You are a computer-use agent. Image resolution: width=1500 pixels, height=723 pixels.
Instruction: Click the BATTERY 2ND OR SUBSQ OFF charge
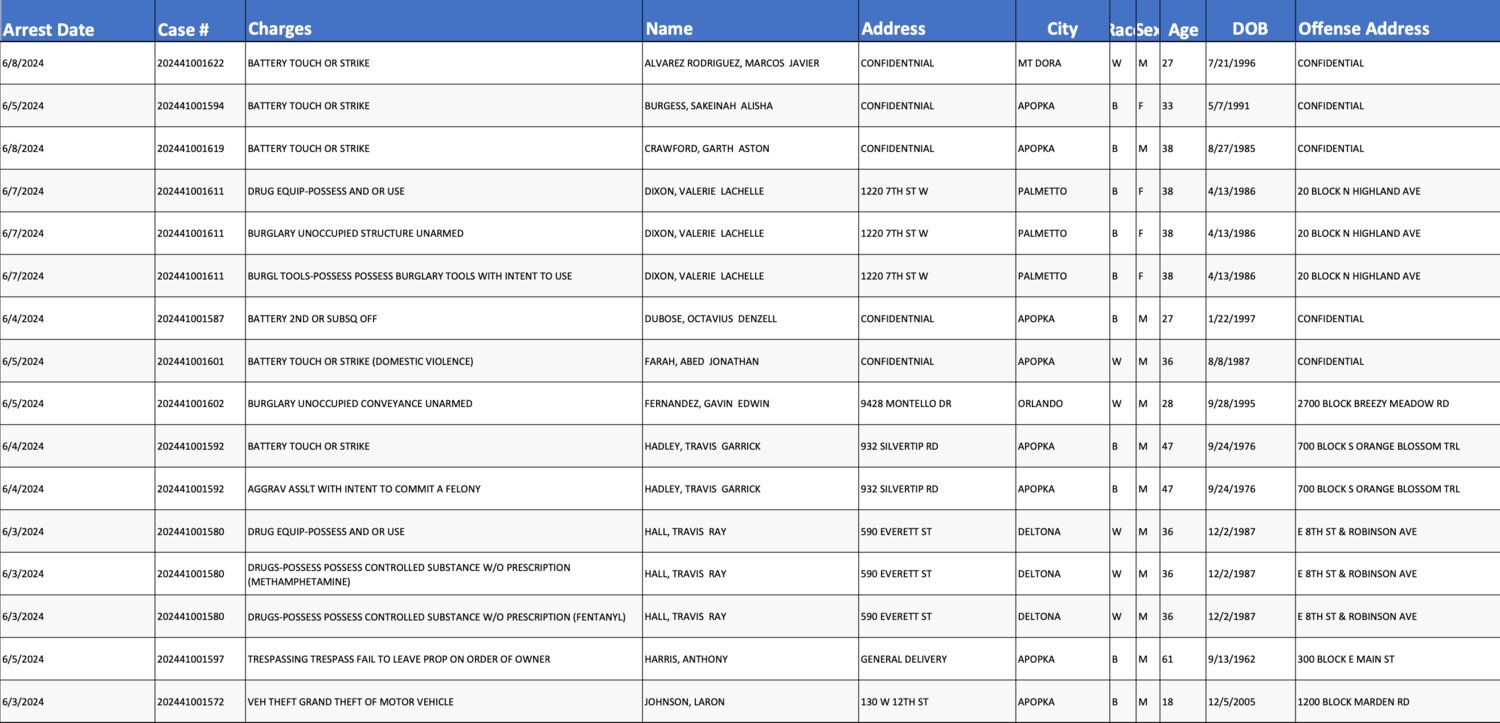[x=312, y=319]
